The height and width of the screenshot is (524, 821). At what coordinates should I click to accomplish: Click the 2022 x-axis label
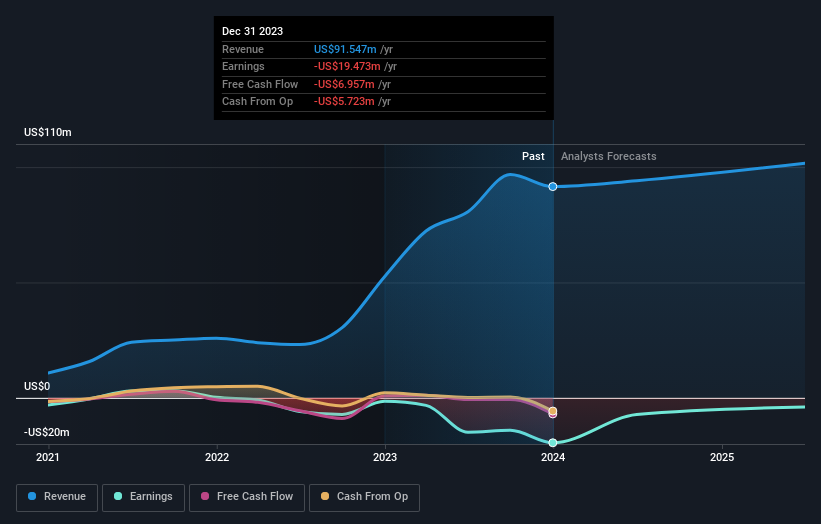pos(217,457)
